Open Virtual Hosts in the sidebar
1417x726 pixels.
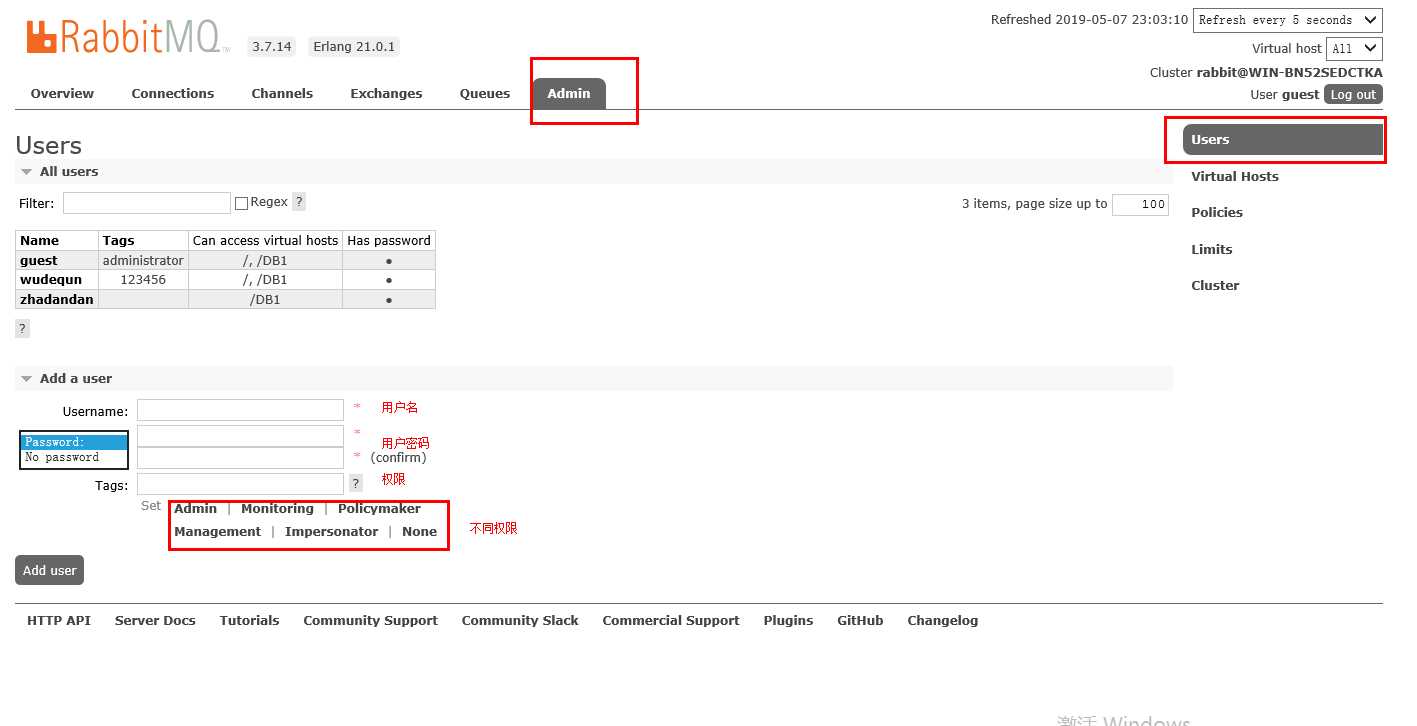click(x=1235, y=177)
